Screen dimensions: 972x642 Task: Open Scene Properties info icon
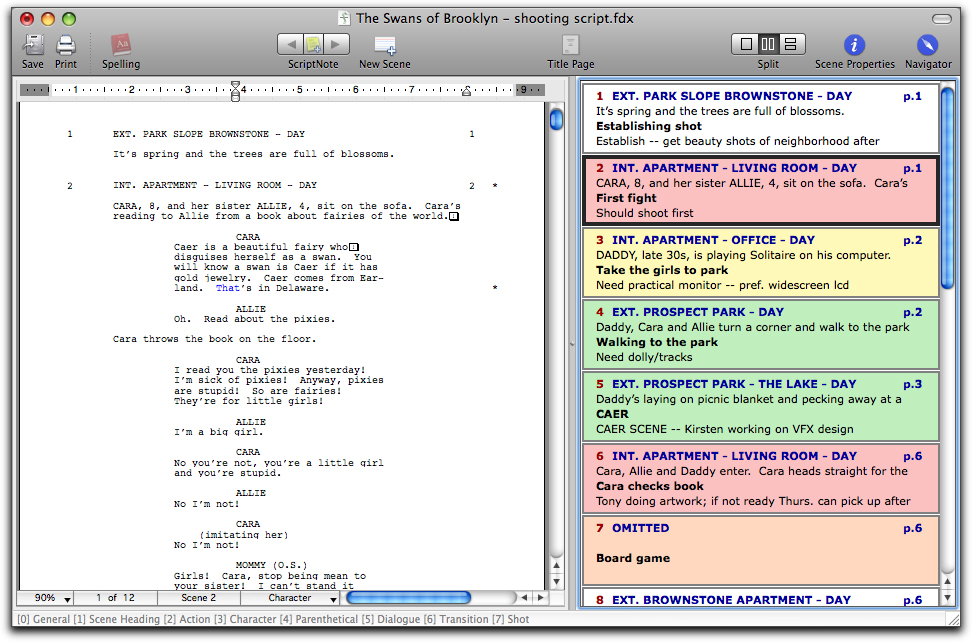[x=854, y=45]
